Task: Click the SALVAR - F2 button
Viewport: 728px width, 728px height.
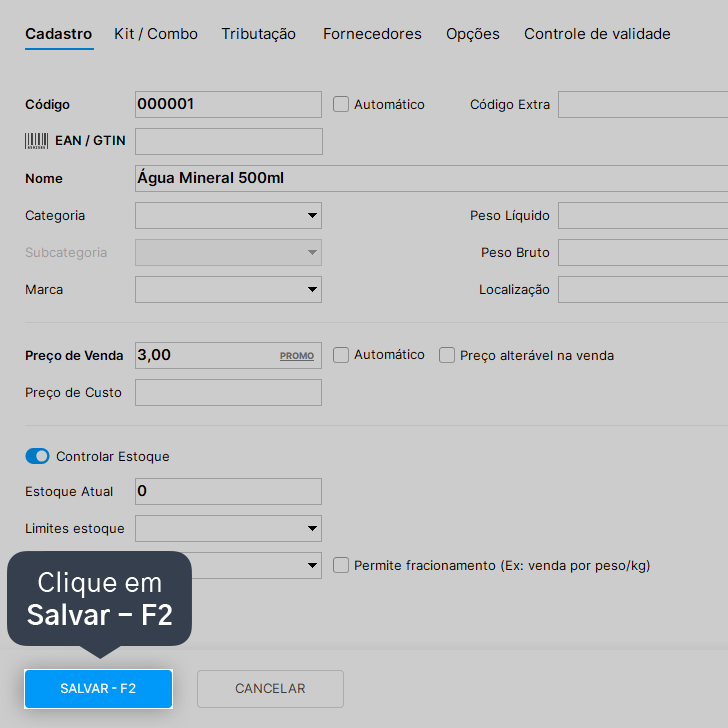Action: click(x=98, y=689)
